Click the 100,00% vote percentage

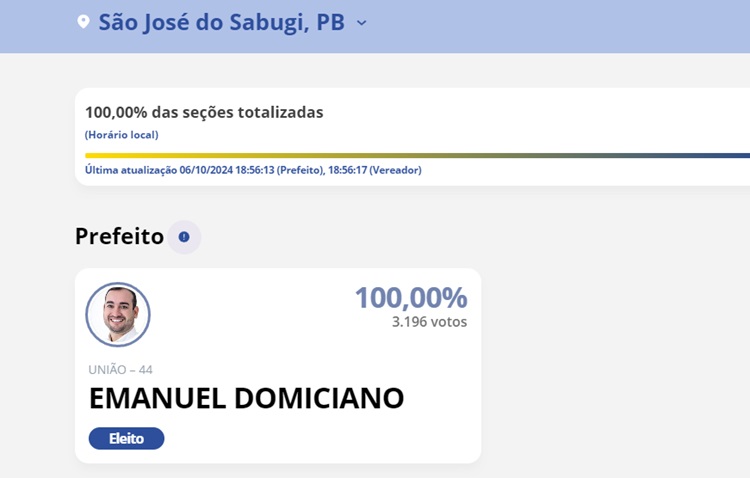tap(410, 297)
